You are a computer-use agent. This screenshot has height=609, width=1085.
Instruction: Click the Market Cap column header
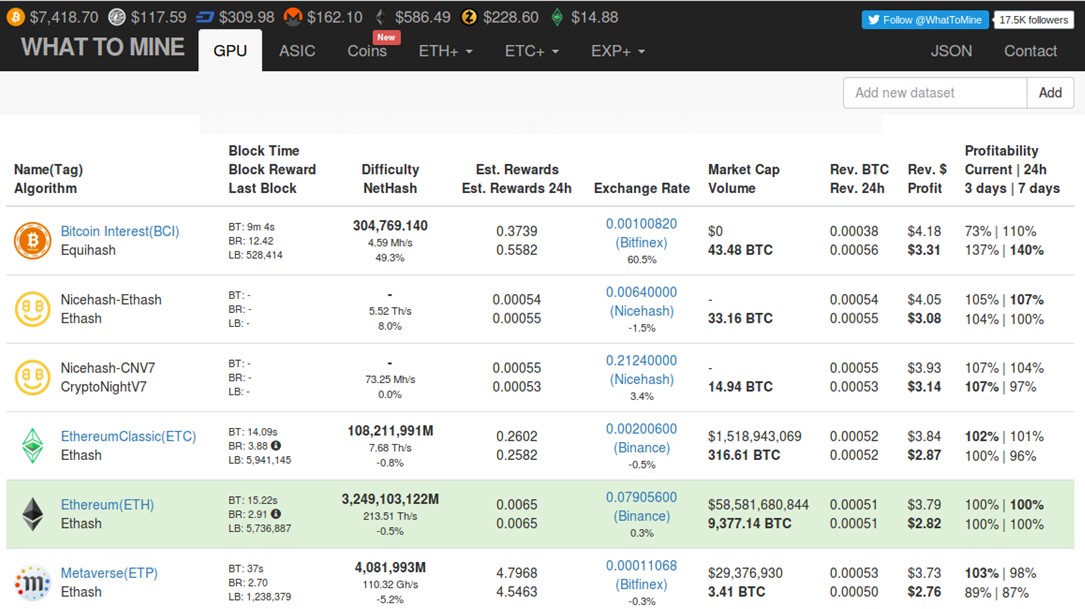[x=743, y=170]
